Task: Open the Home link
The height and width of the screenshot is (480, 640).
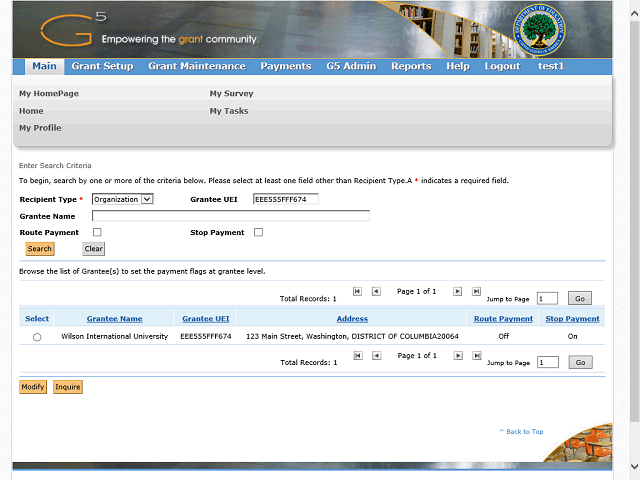Action: coord(31,111)
